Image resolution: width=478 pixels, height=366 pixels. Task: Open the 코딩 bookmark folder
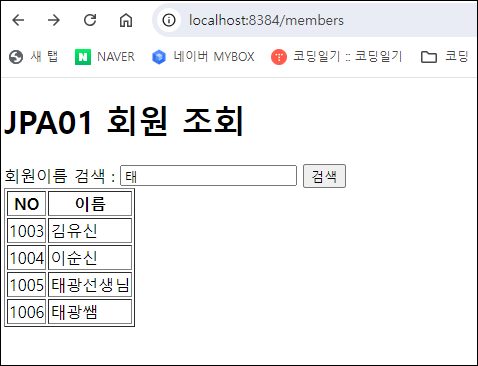(x=444, y=56)
